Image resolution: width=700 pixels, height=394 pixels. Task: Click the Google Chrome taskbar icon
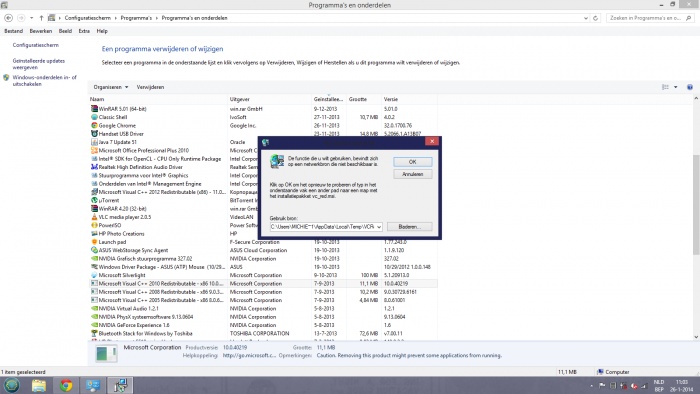coord(66,385)
